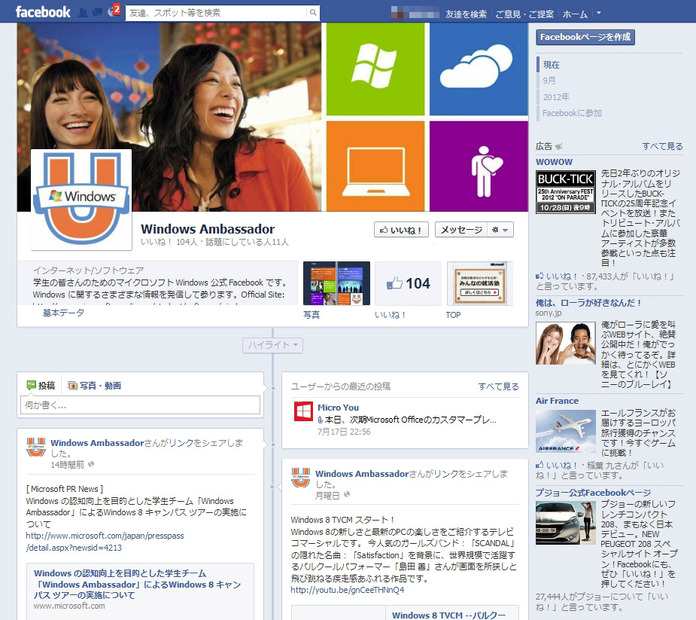This screenshot has height=620, width=696.
Task: Click avatar on 14時間前 post
Action: [36, 447]
